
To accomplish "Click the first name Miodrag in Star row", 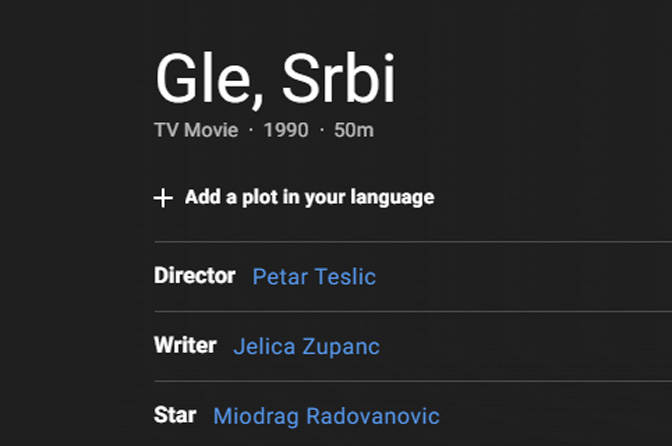I will pos(256,416).
